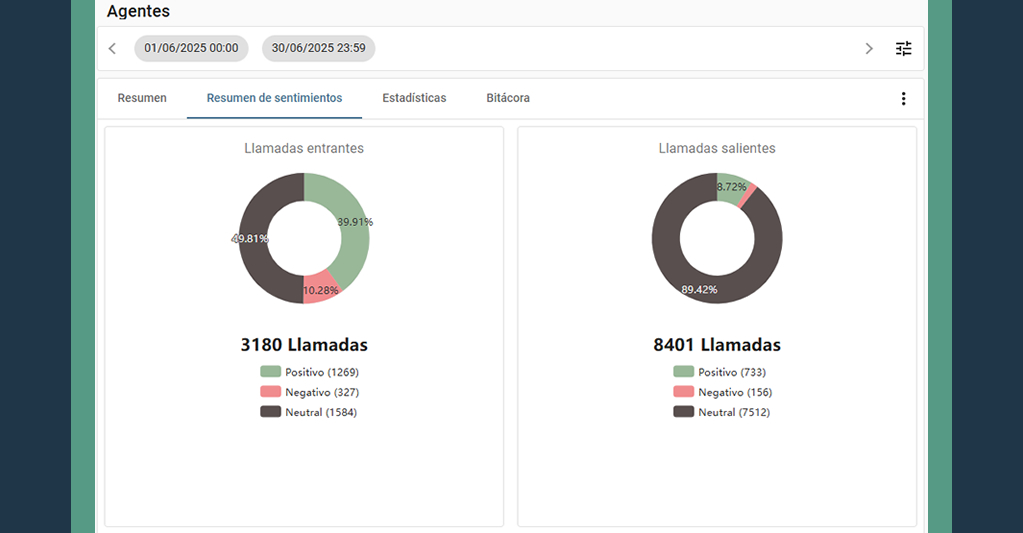Go to the previous date range
1023x533 pixels.
(112, 48)
